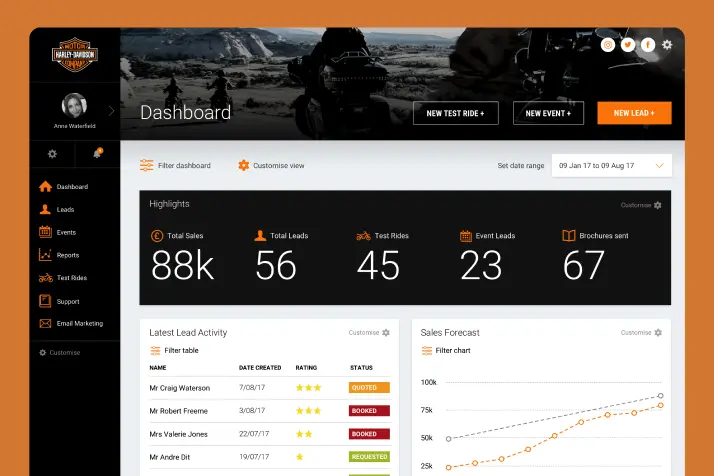Click the orange Customise view gear icon

[244, 165]
